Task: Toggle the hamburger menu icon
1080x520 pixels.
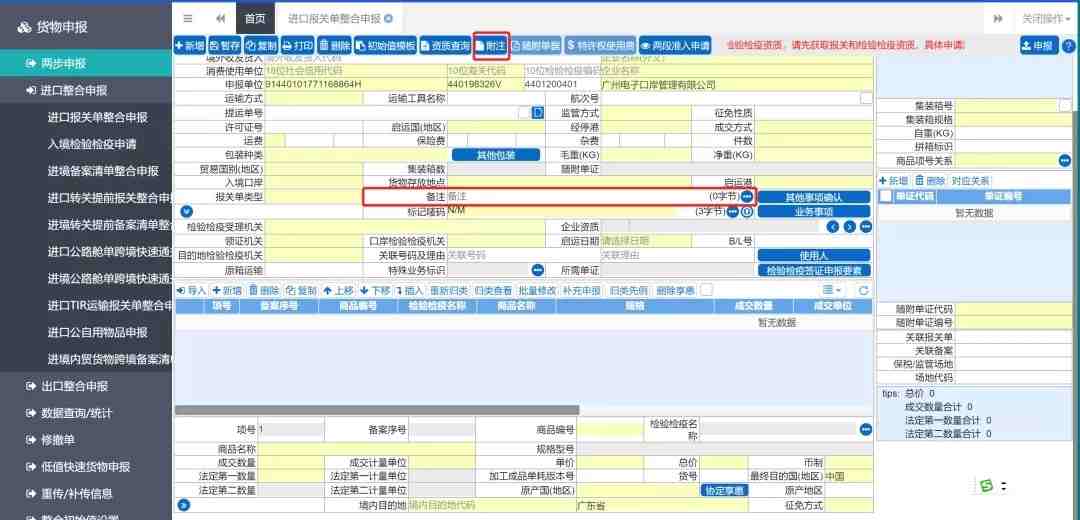Action: [188, 19]
